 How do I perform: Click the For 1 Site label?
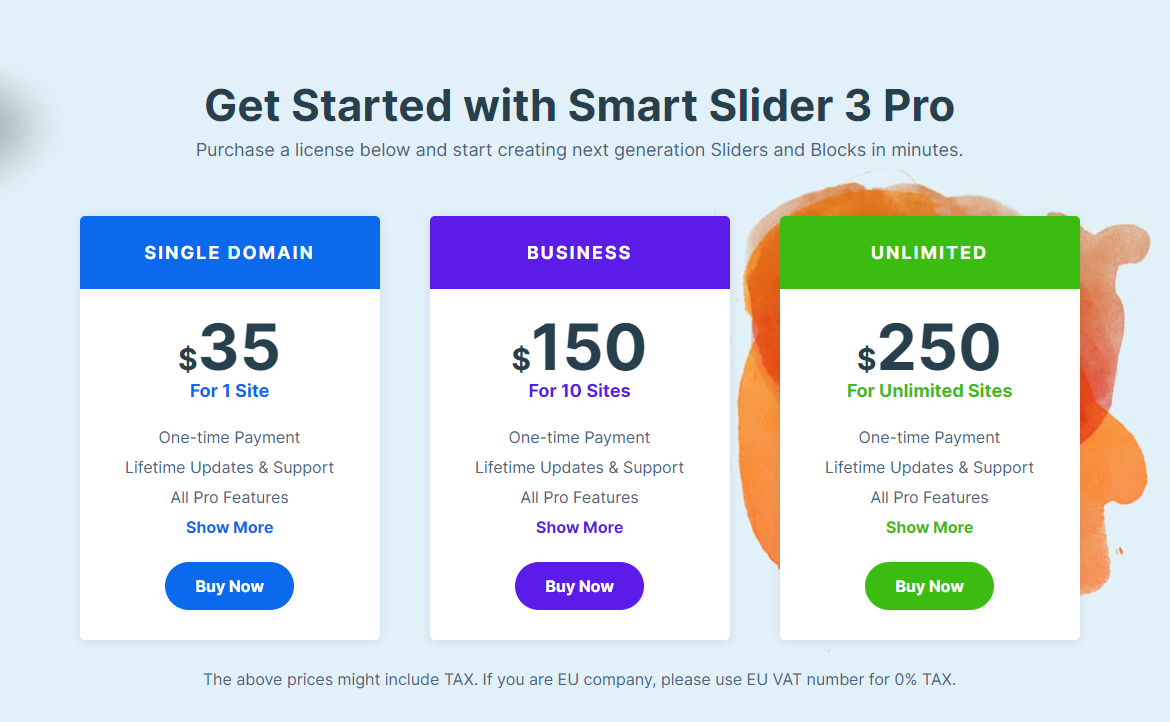[229, 391]
